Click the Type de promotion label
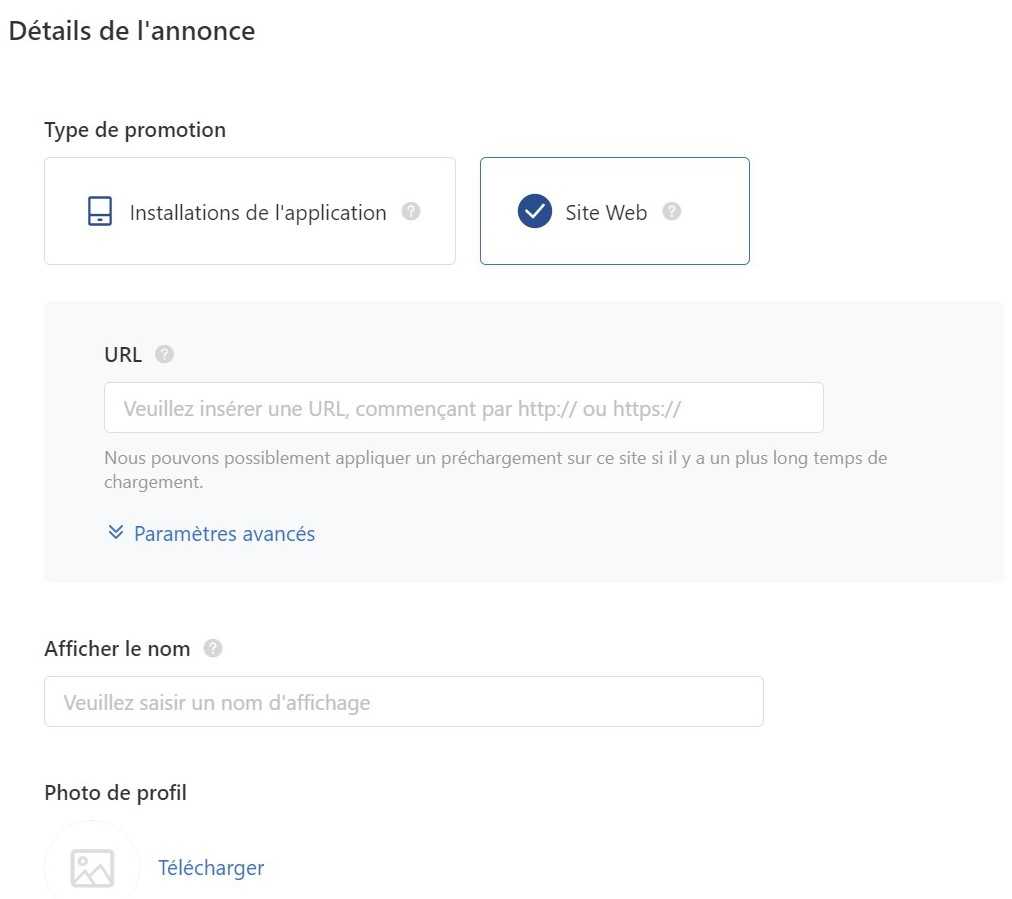1012x899 pixels. point(135,130)
